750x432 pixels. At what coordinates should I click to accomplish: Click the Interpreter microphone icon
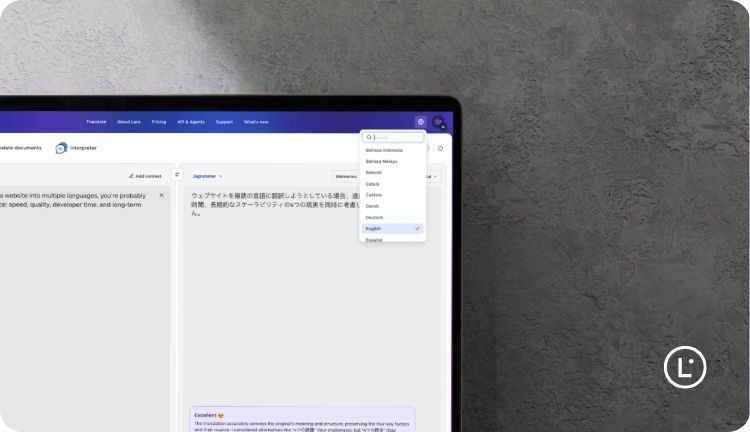pos(62,148)
